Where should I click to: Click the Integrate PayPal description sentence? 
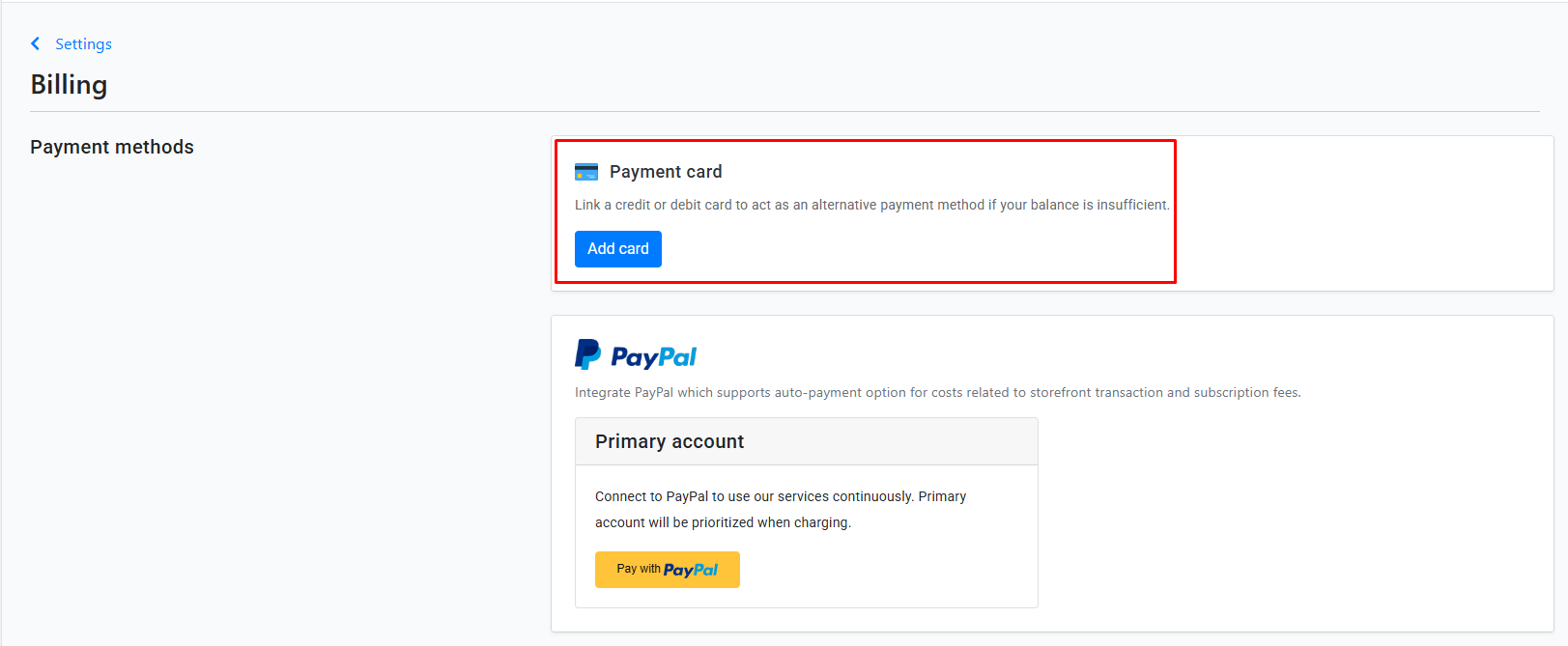click(x=937, y=392)
